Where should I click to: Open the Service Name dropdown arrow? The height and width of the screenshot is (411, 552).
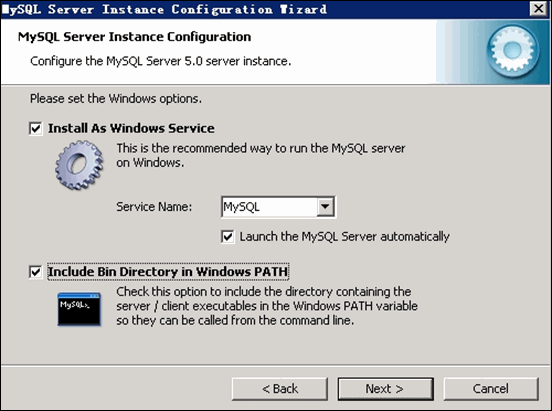pyautogui.click(x=325, y=206)
